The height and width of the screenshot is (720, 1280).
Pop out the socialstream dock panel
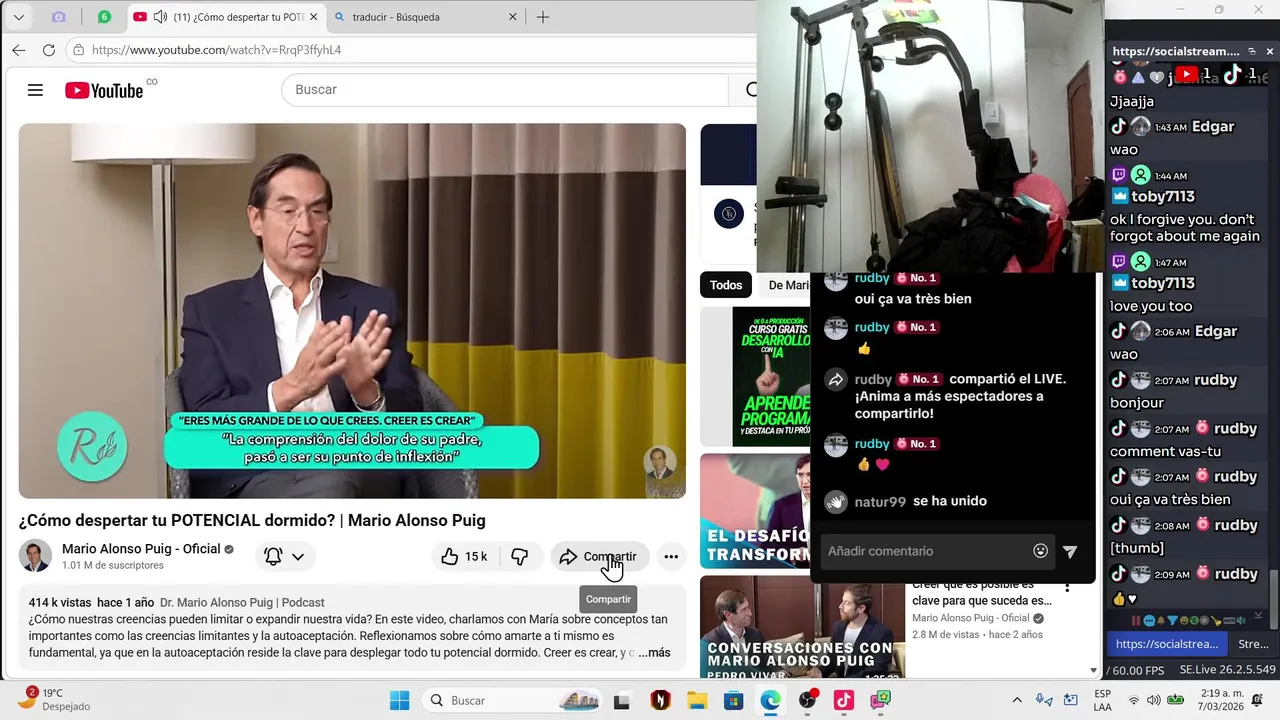[1251, 51]
